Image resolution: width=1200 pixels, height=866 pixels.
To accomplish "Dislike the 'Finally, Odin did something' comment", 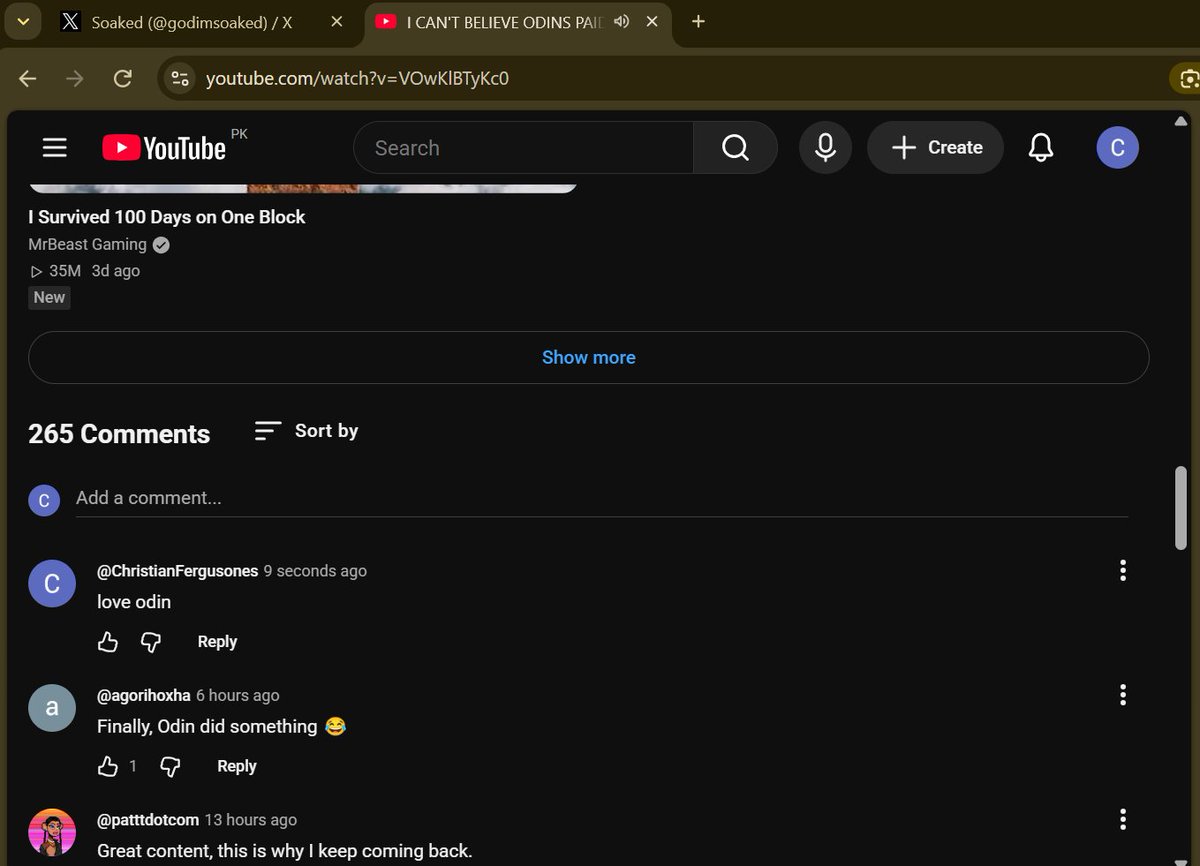I will (x=171, y=766).
